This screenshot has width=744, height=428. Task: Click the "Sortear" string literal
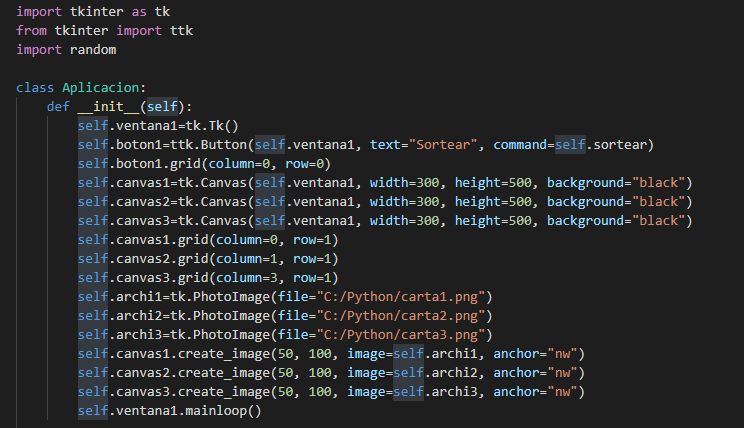click(x=443, y=145)
